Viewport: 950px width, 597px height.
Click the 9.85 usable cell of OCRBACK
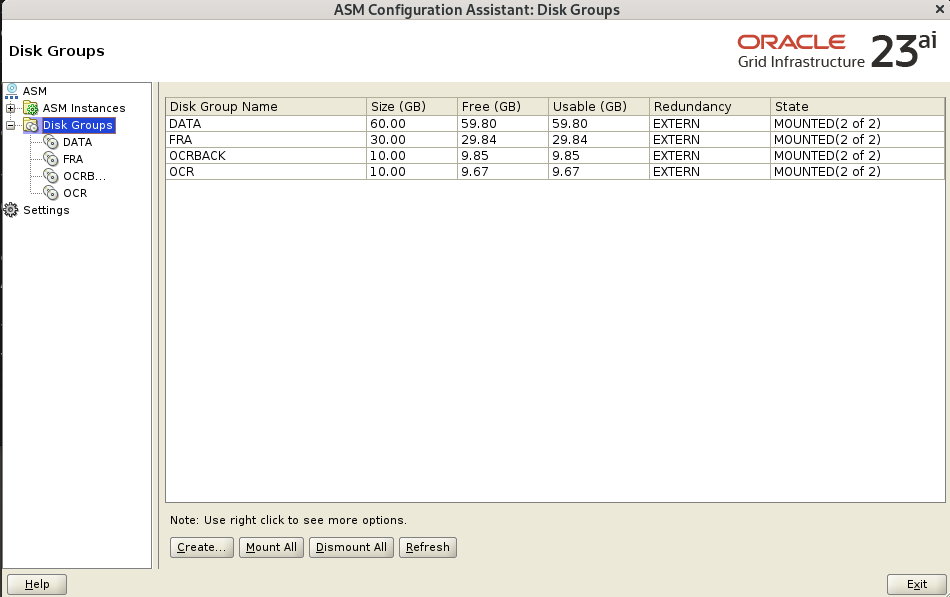pyautogui.click(x=599, y=156)
